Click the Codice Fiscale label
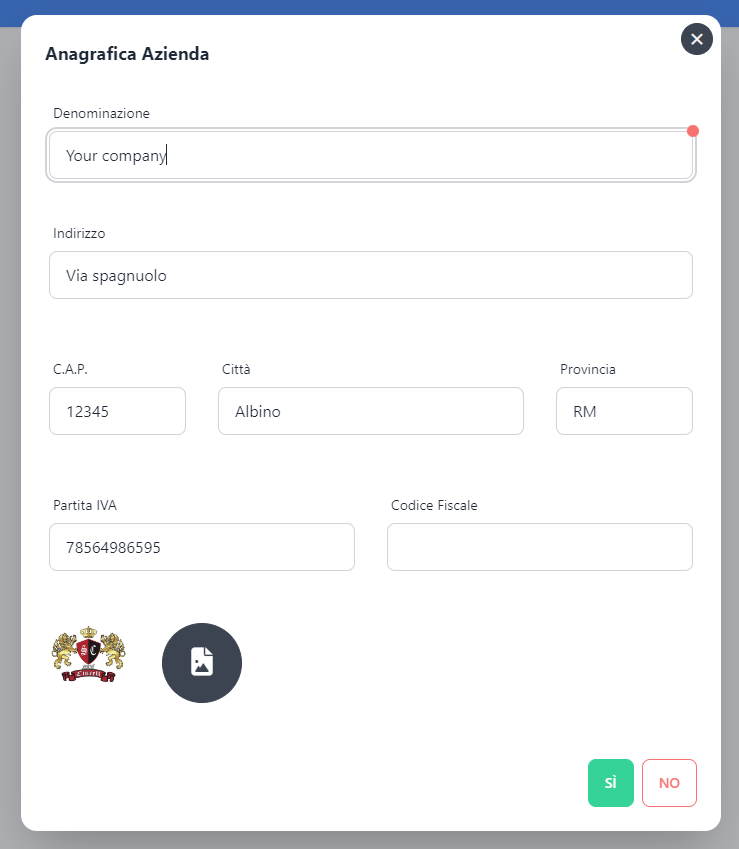The height and width of the screenshot is (849, 739). (x=434, y=505)
